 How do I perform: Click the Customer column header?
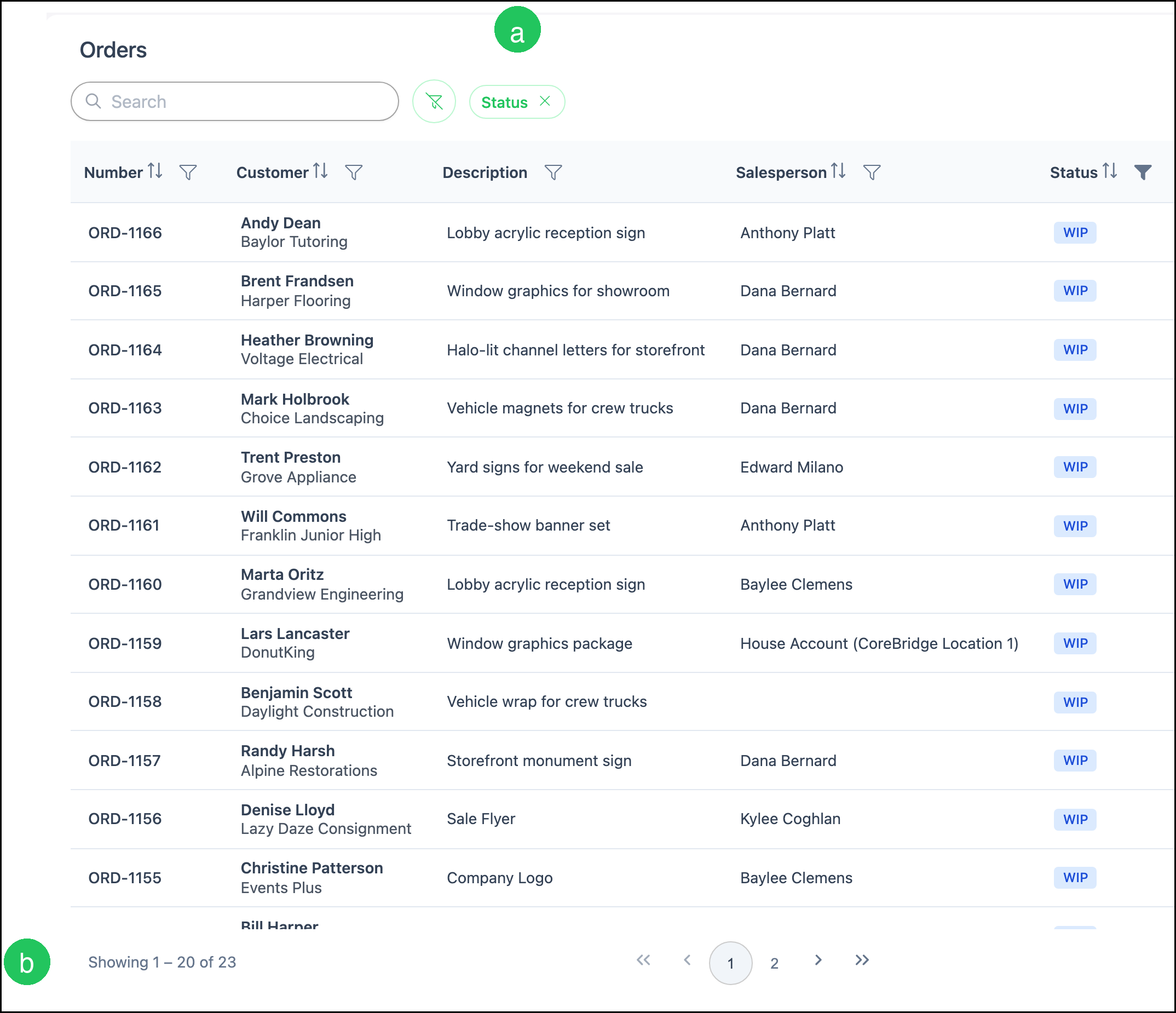tap(273, 172)
